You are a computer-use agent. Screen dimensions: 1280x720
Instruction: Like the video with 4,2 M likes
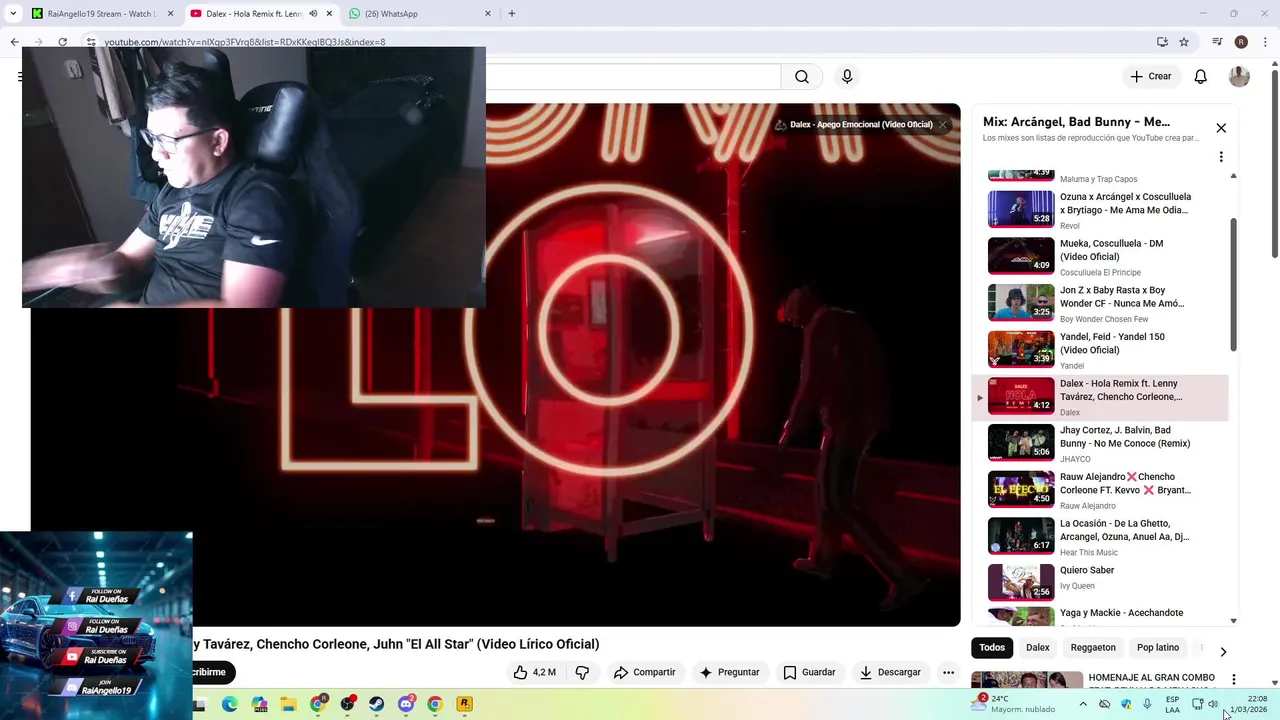pyautogui.click(x=534, y=672)
